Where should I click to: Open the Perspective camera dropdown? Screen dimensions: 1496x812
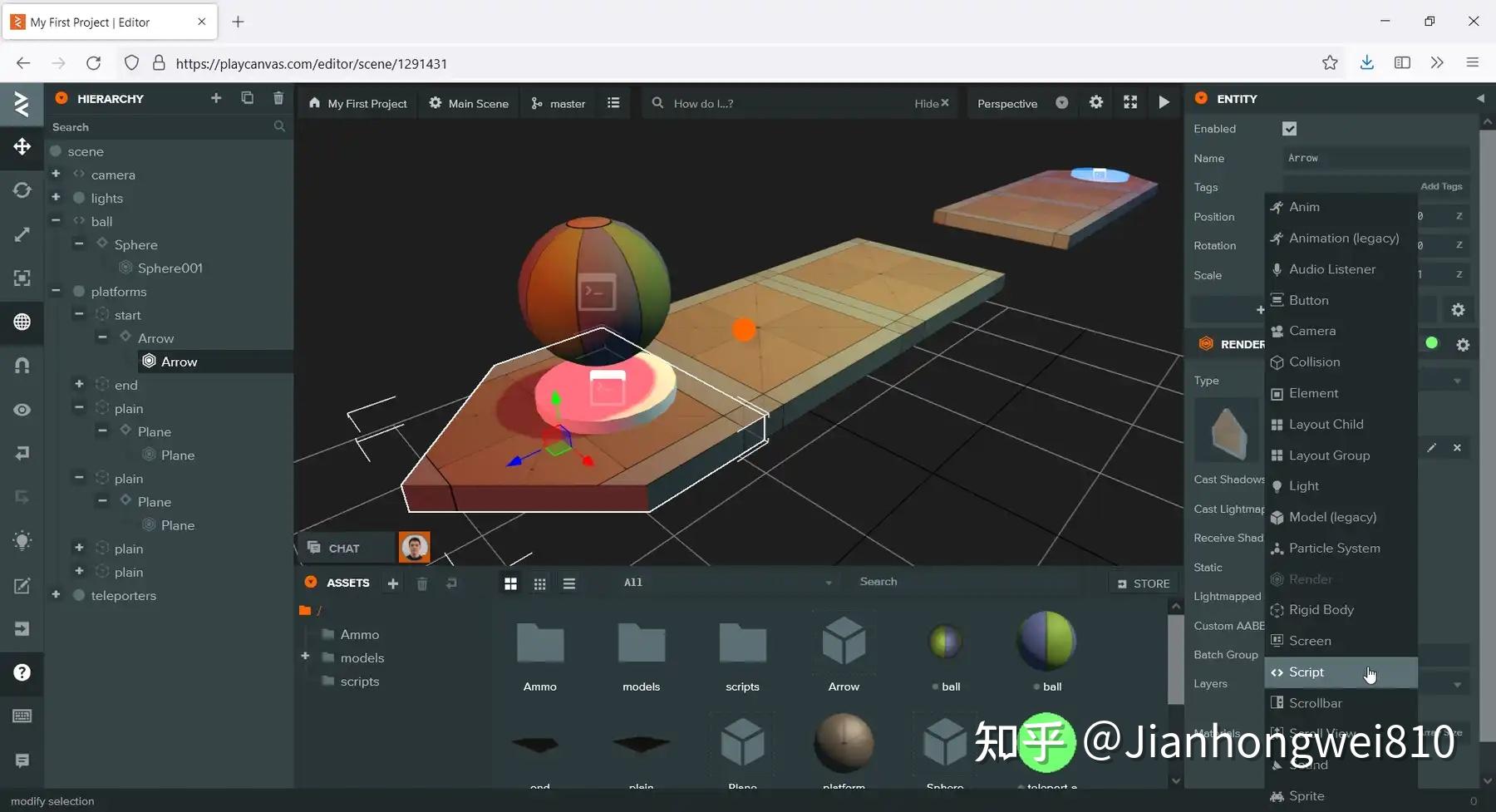pyautogui.click(x=1022, y=103)
